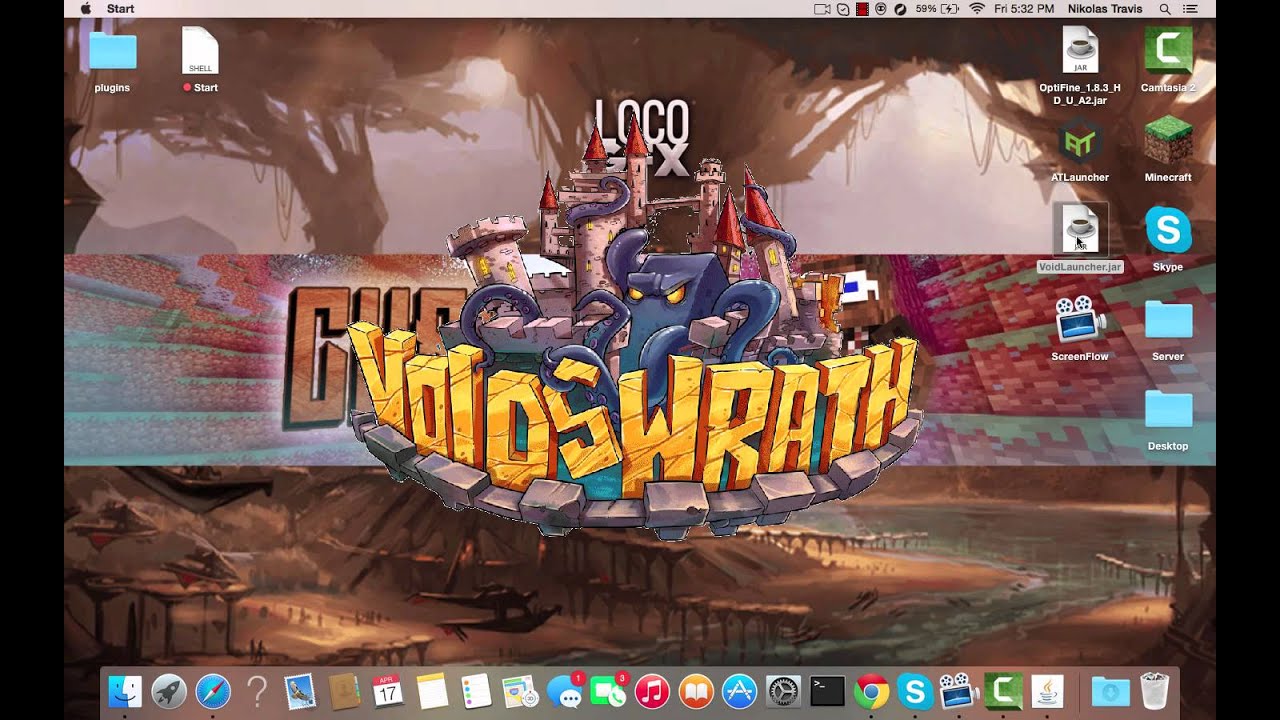This screenshot has width=1280, height=720.
Task: Open Spotlight search
Action: tap(1165, 9)
